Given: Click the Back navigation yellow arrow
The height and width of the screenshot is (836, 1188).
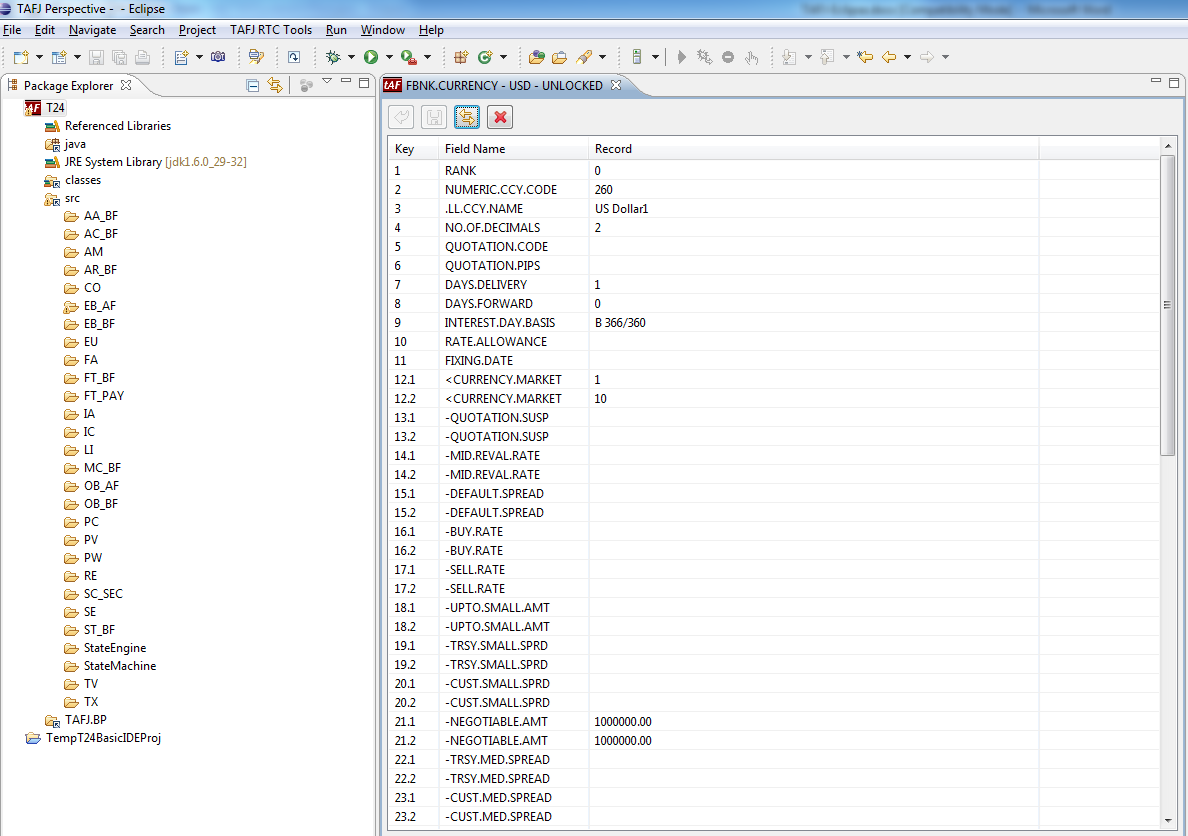Looking at the screenshot, I should (888, 57).
